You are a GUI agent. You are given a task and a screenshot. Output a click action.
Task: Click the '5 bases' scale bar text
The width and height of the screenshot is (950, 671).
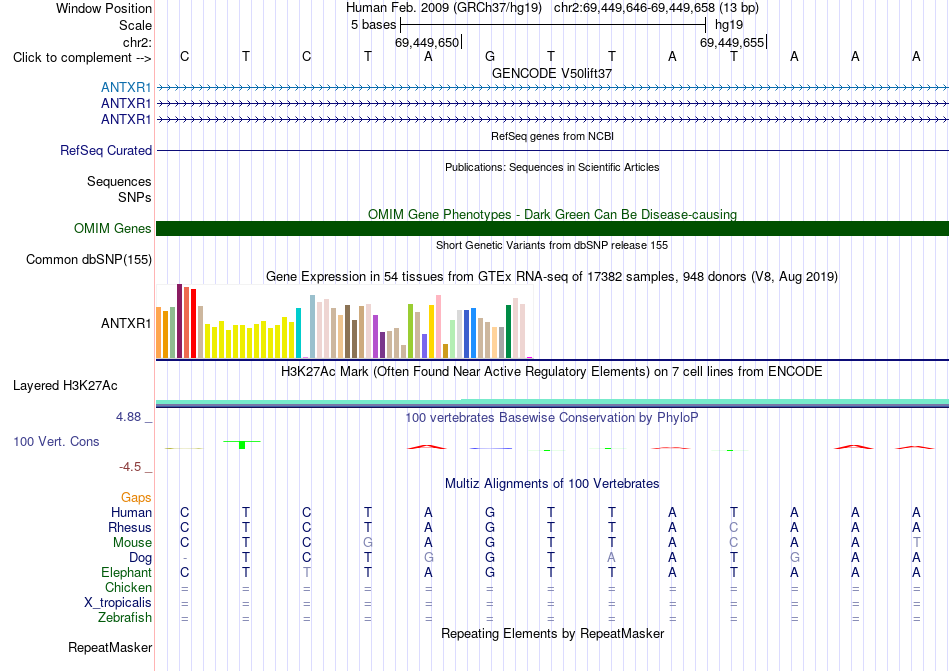click(x=373, y=25)
